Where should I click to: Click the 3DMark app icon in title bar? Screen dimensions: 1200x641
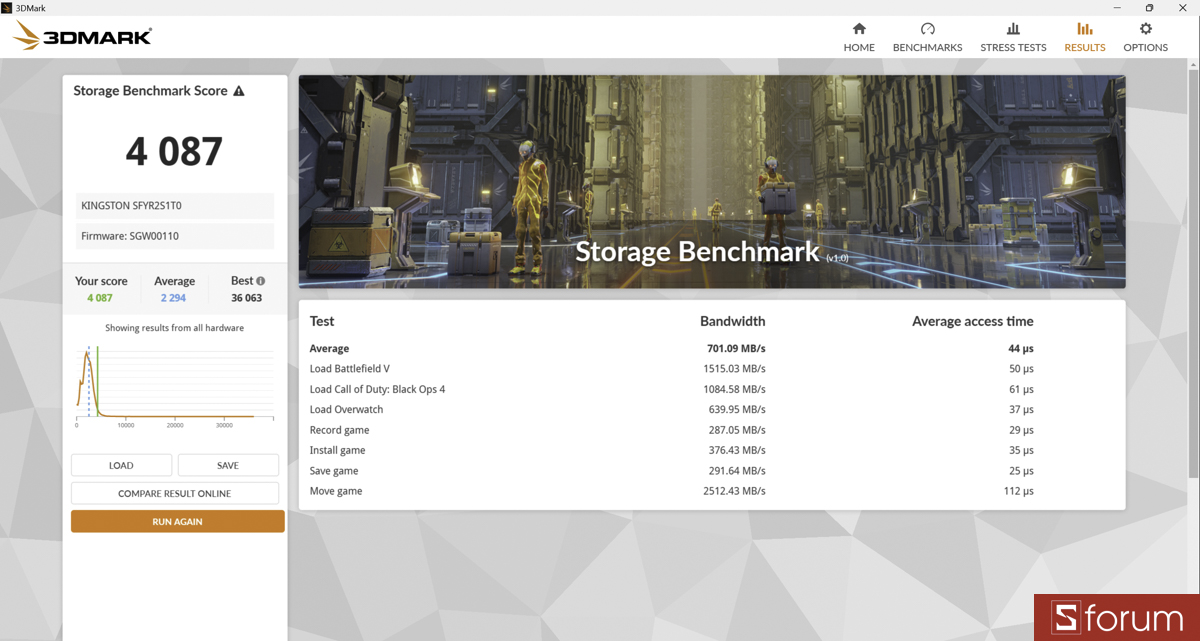(x=7, y=7)
